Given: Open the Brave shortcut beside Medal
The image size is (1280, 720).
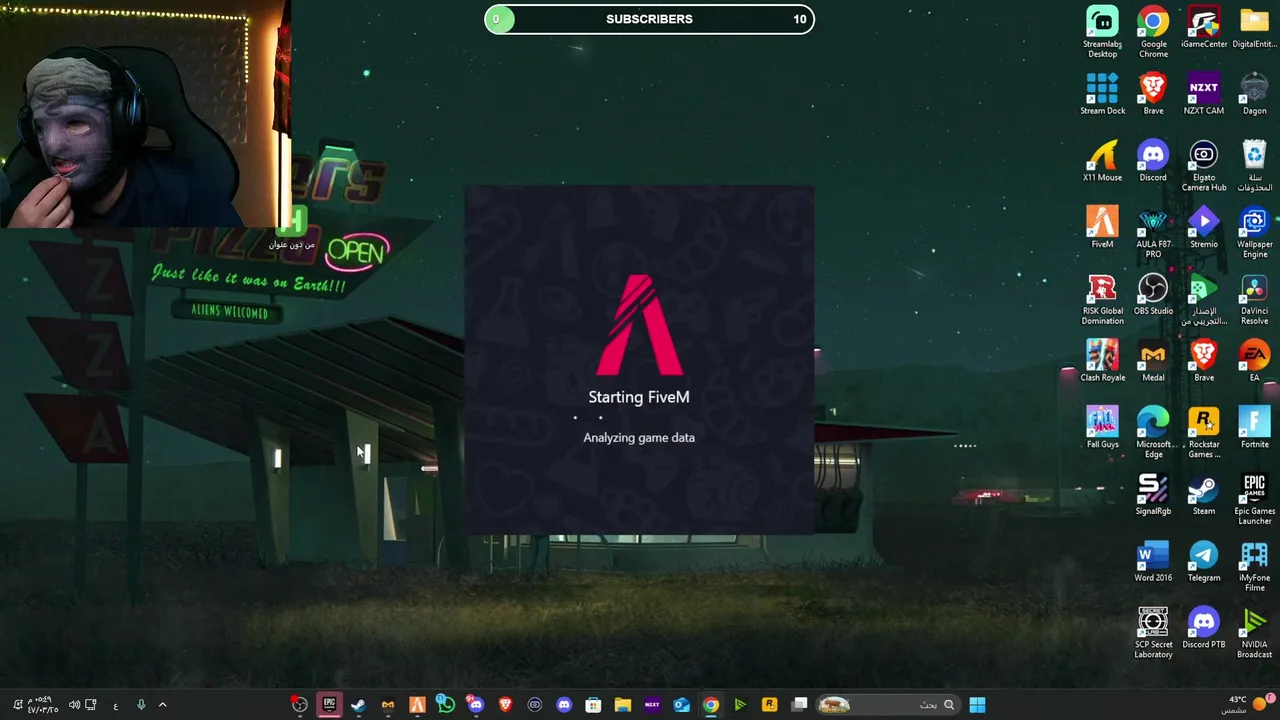Looking at the screenshot, I should click(x=1204, y=360).
